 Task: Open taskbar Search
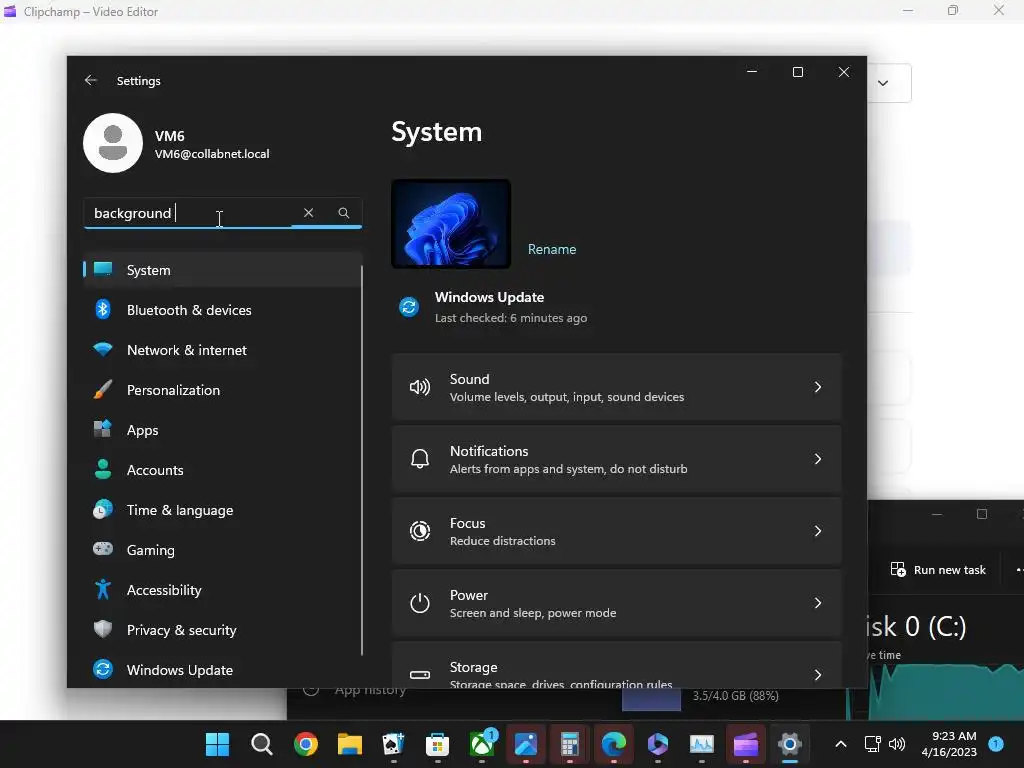click(262, 744)
